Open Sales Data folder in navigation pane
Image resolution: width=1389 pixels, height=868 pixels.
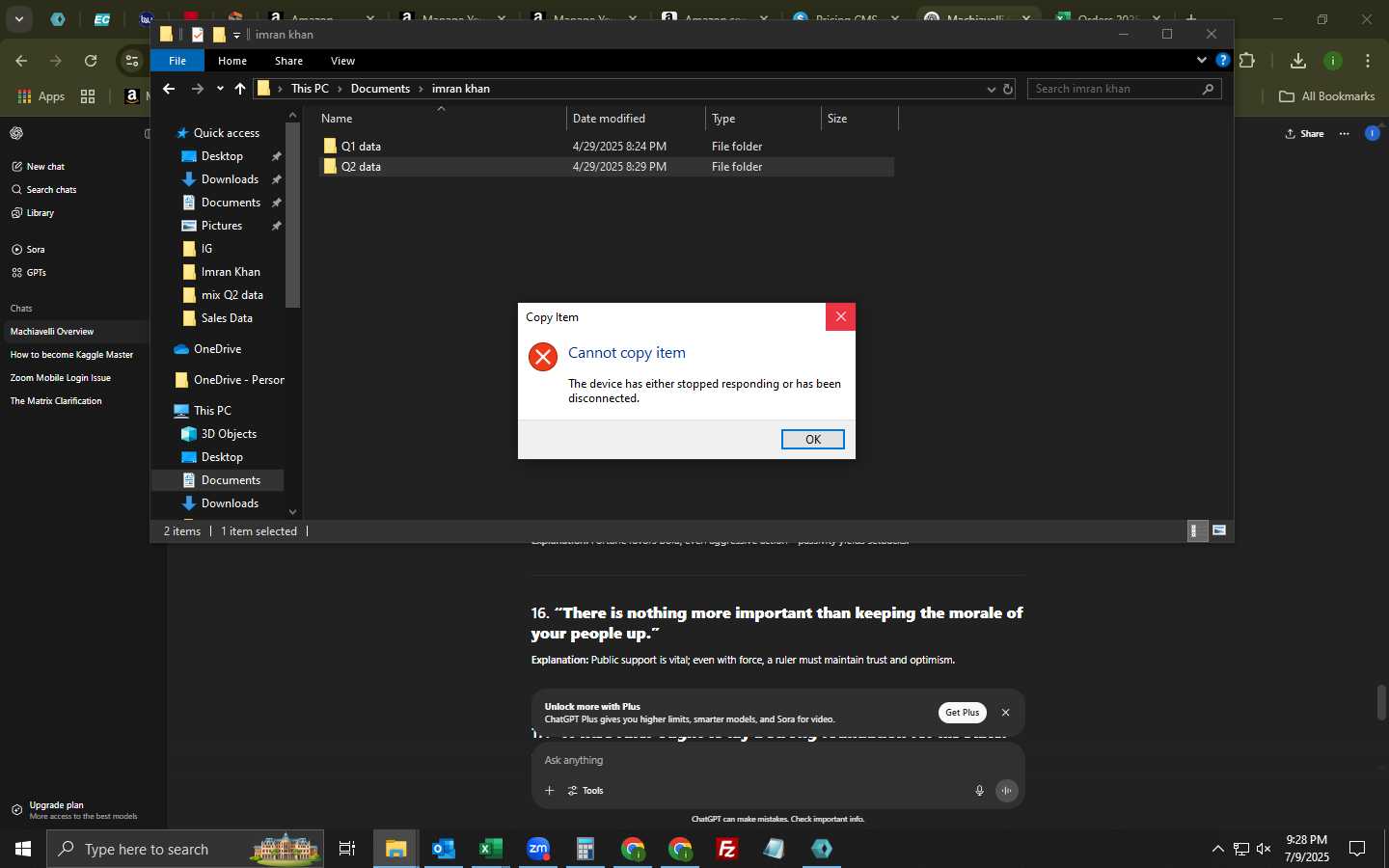tap(227, 318)
